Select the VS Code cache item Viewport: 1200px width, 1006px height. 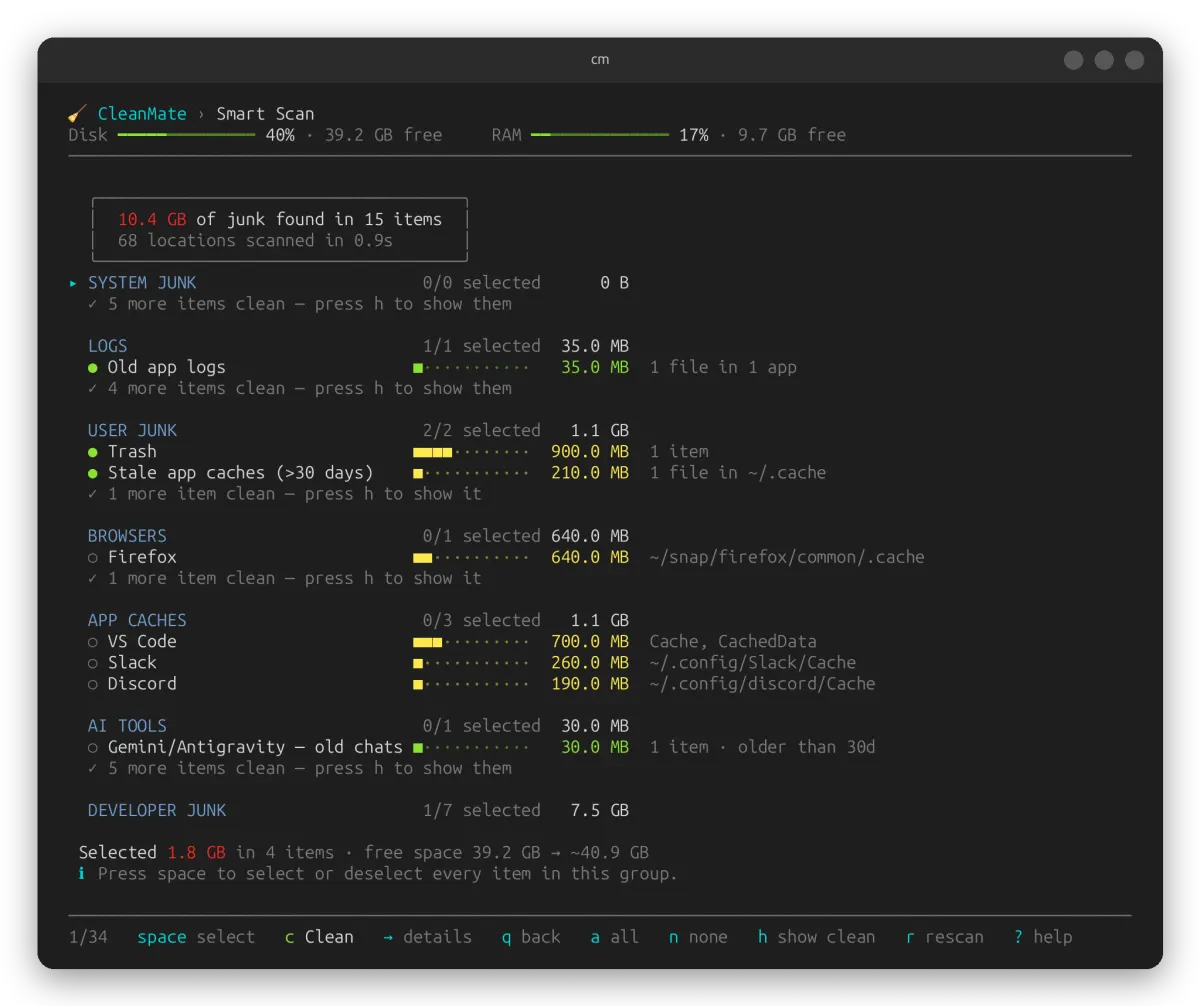[92, 642]
